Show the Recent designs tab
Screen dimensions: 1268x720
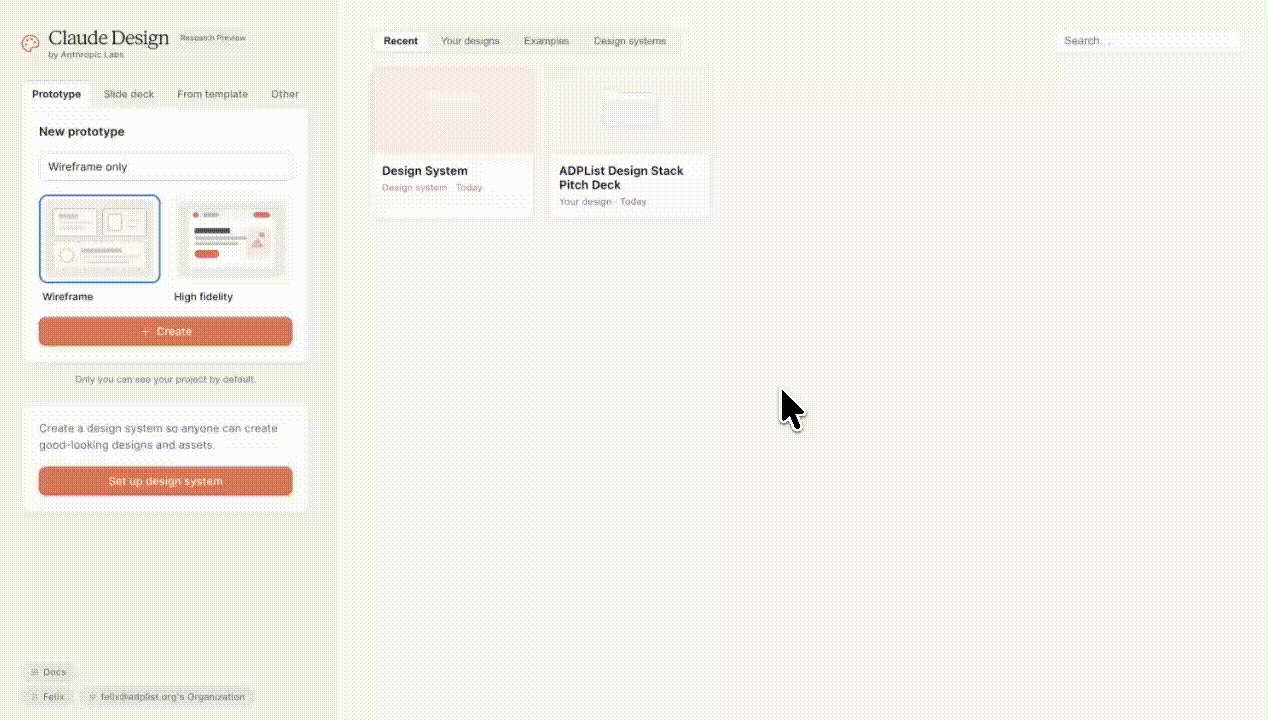pyautogui.click(x=400, y=41)
